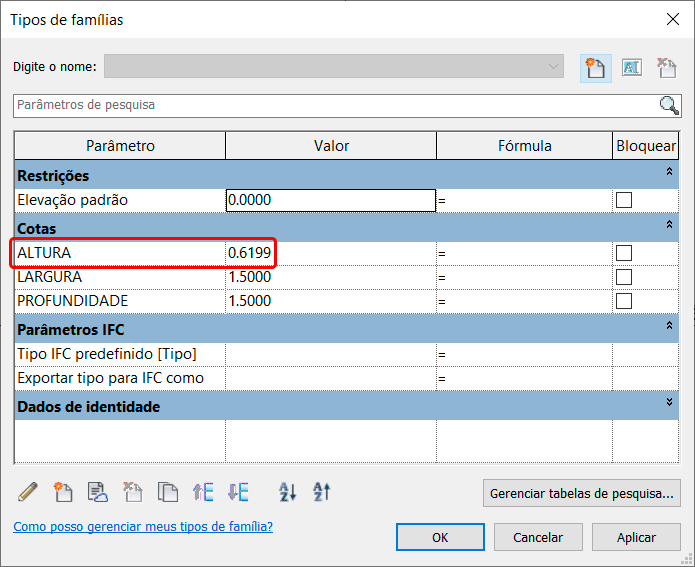Image resolution: width=695 pixels, height=567 pixels.
Task: Click the pencil Edit Parameter icon
Action: coord(28,491)
